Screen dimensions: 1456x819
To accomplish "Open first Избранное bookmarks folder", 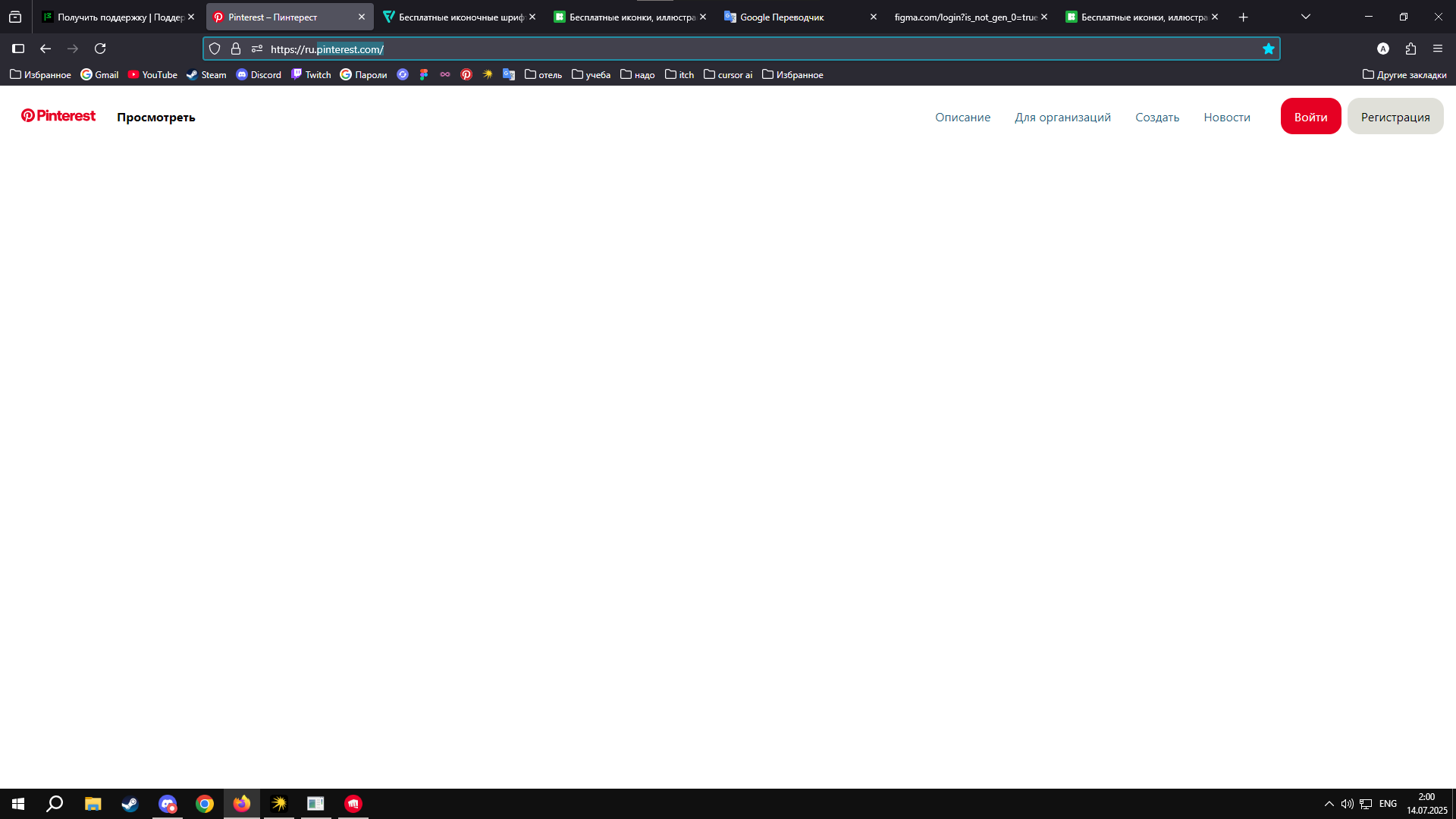I will 40,74.
